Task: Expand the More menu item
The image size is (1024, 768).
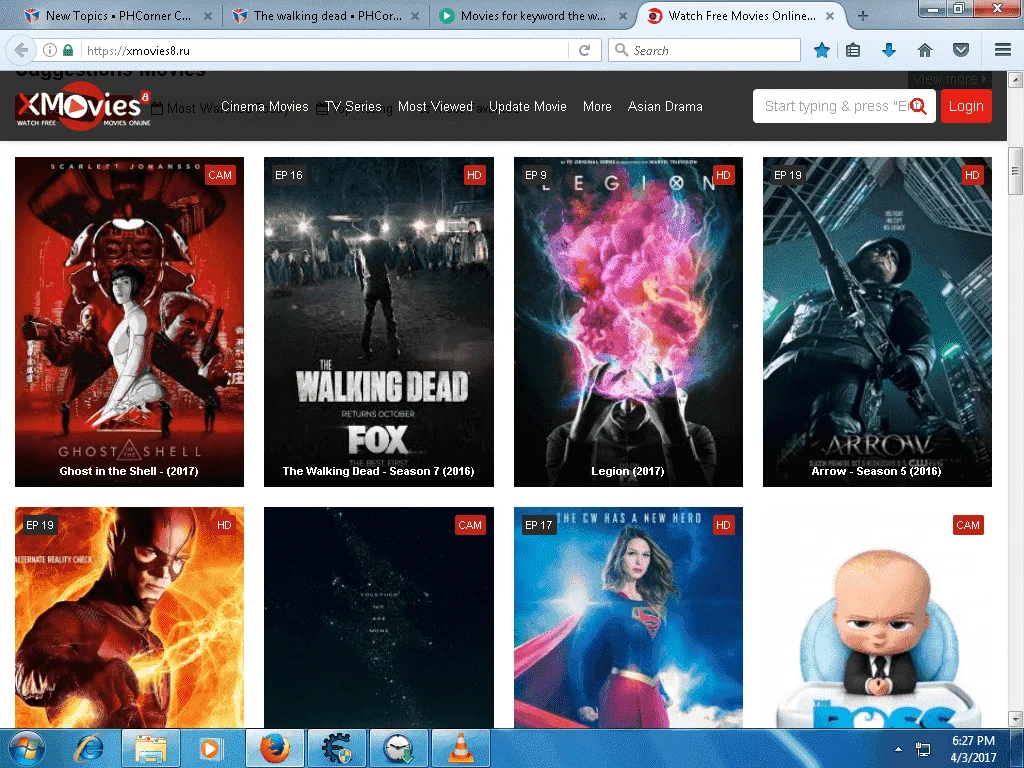Action: click(597, 106)
